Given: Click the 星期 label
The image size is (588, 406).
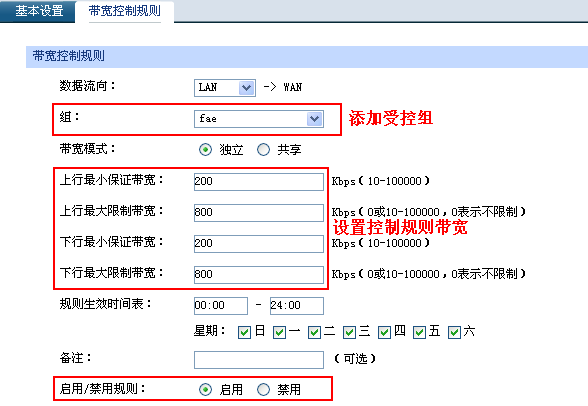Looking at the screenshot, I should (x=209, y=331).
